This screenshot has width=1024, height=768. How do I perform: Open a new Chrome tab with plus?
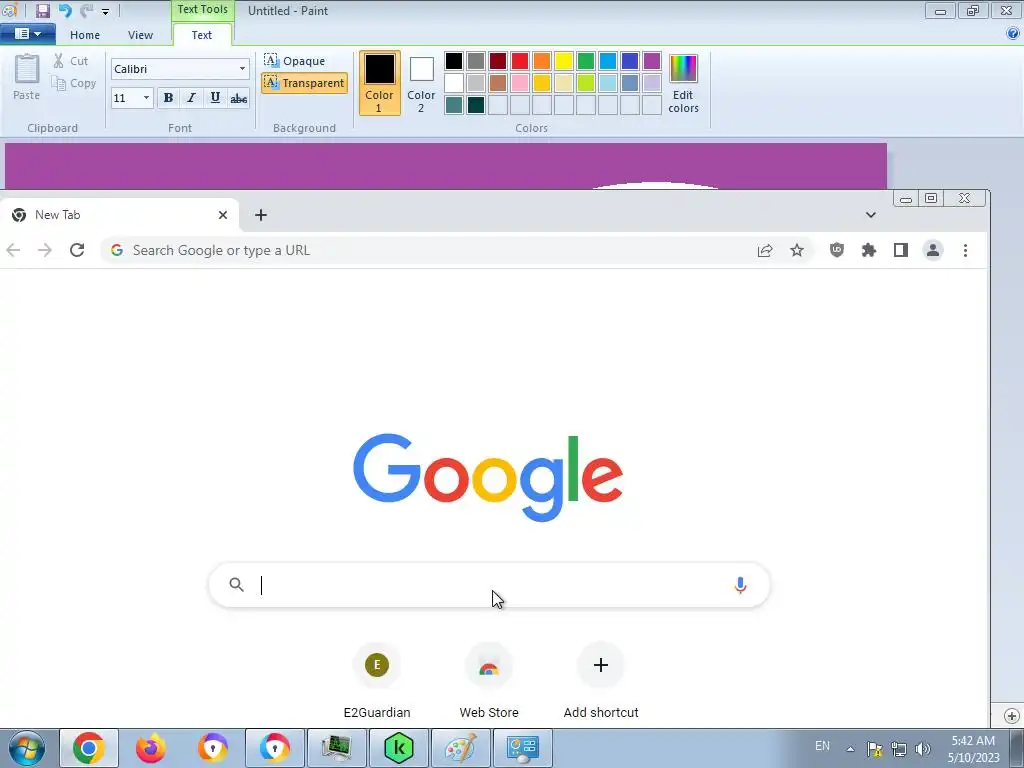tap(261, 215)
